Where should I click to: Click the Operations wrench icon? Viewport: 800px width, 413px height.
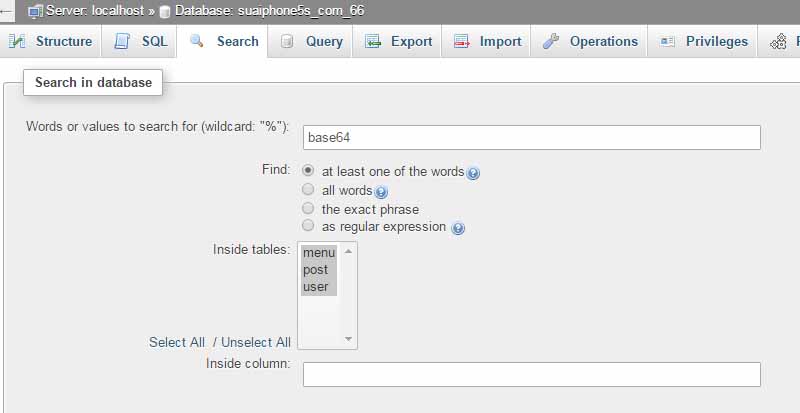[x=551, y=42]
